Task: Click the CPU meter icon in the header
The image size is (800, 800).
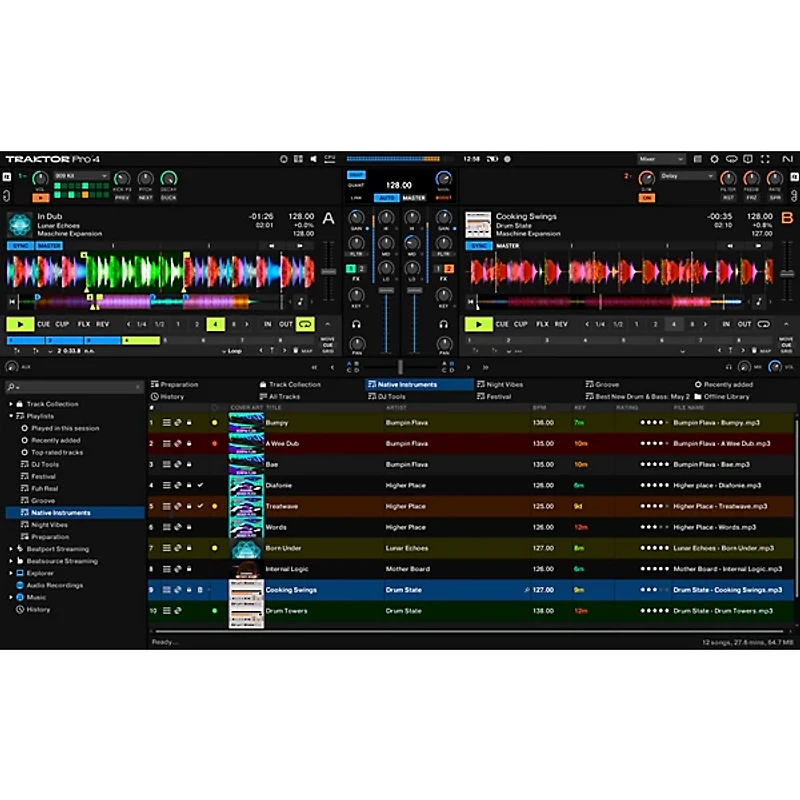Action: tap(330, 159)
